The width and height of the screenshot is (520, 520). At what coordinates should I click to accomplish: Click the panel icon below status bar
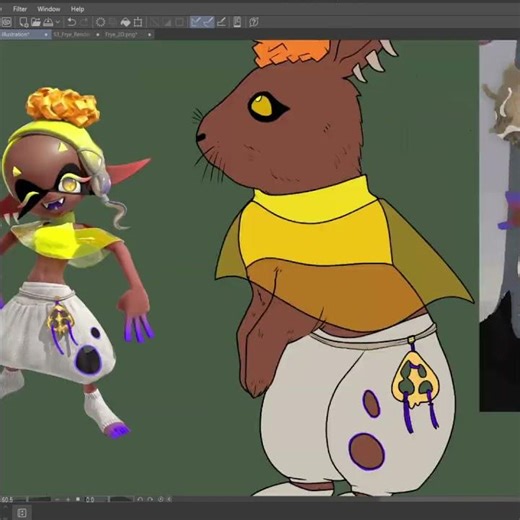[x=22, y=513]
